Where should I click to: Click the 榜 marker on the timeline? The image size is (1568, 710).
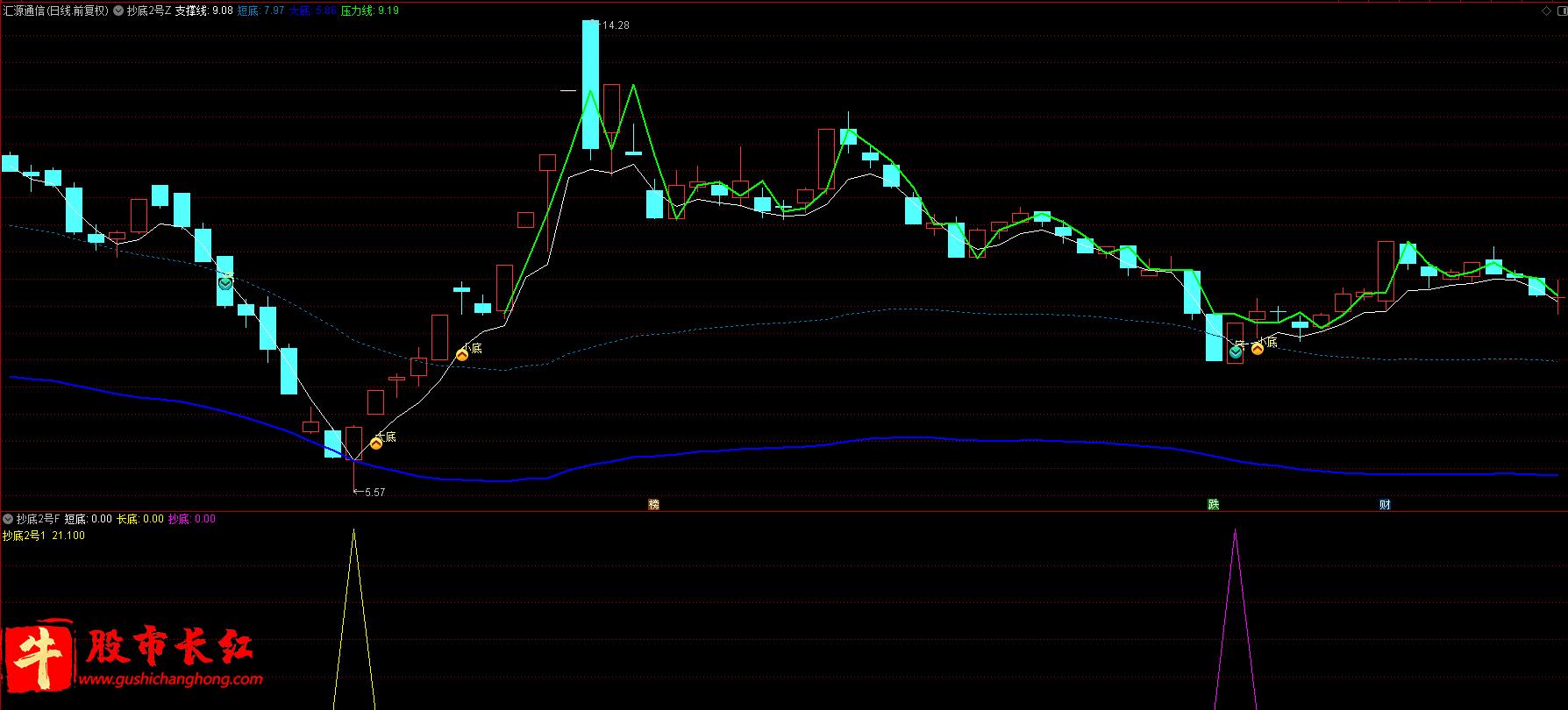[653, 504]
